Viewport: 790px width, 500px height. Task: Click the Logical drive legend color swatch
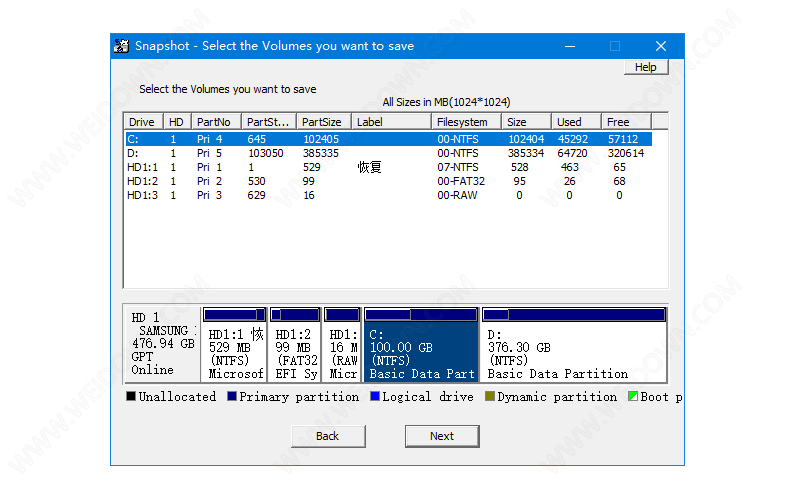375,397
